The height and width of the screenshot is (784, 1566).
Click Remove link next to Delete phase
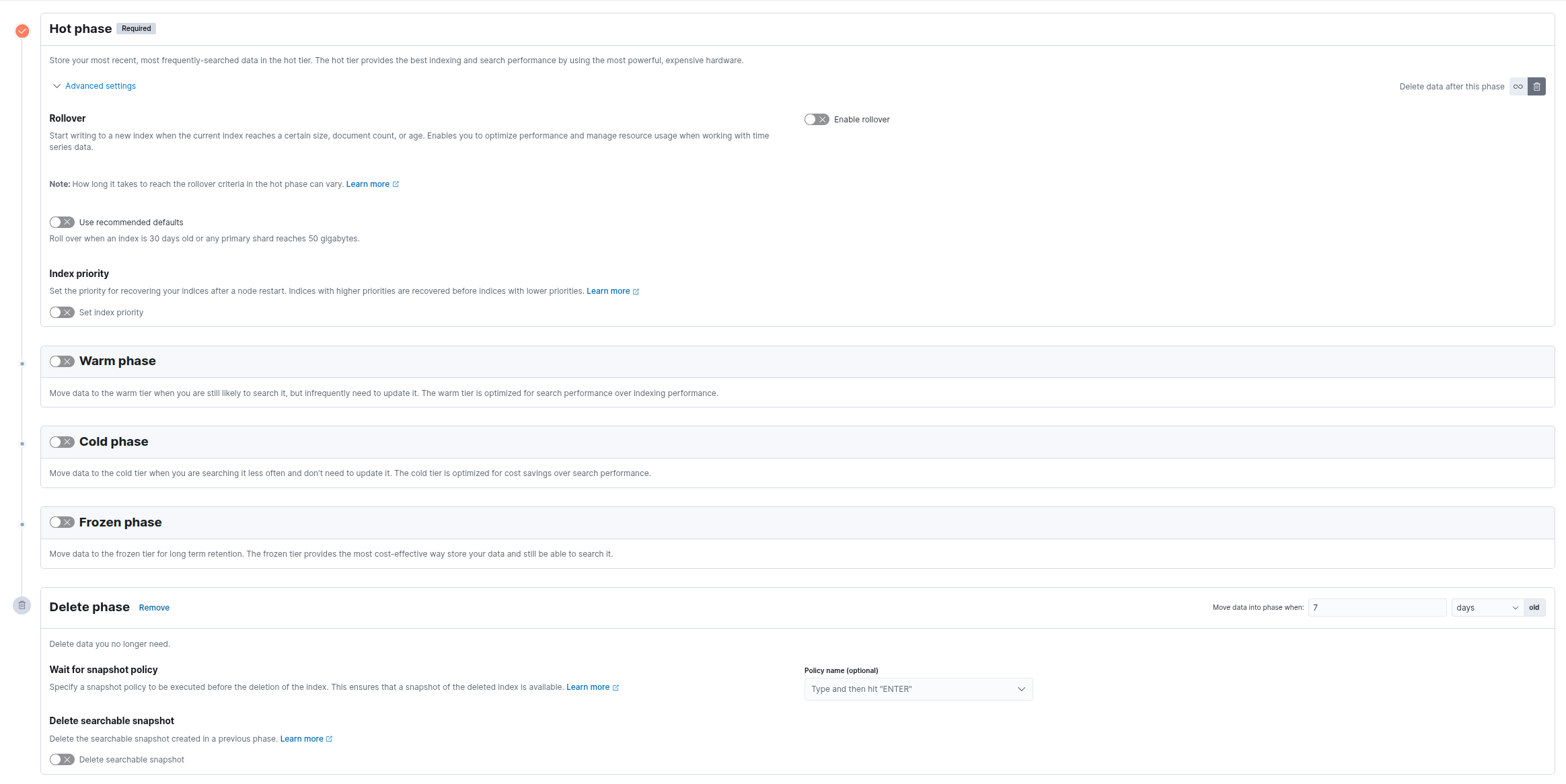(x=154, y=608)
